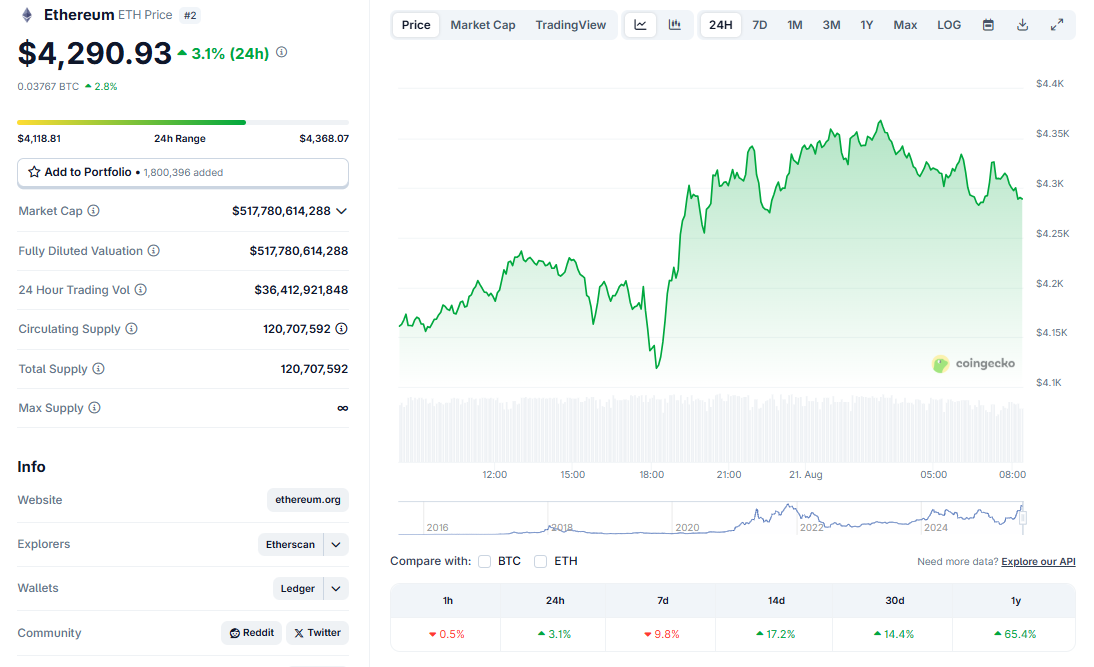
Task: Click the 1y value 65.4%
Action: 1015,634
